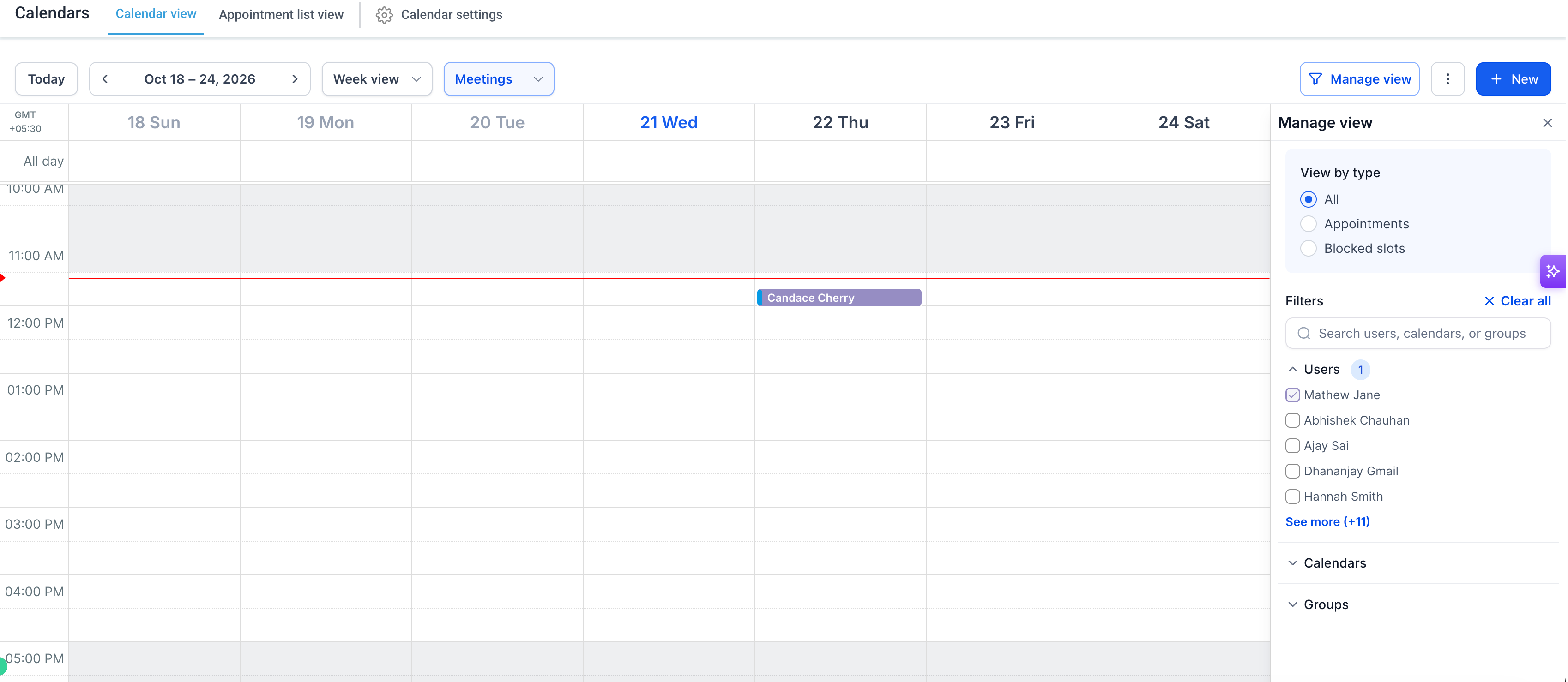Check the Dhananjay Gmail checkbox
This screenshot has width=1568, height=682.
pos(1292,472)
